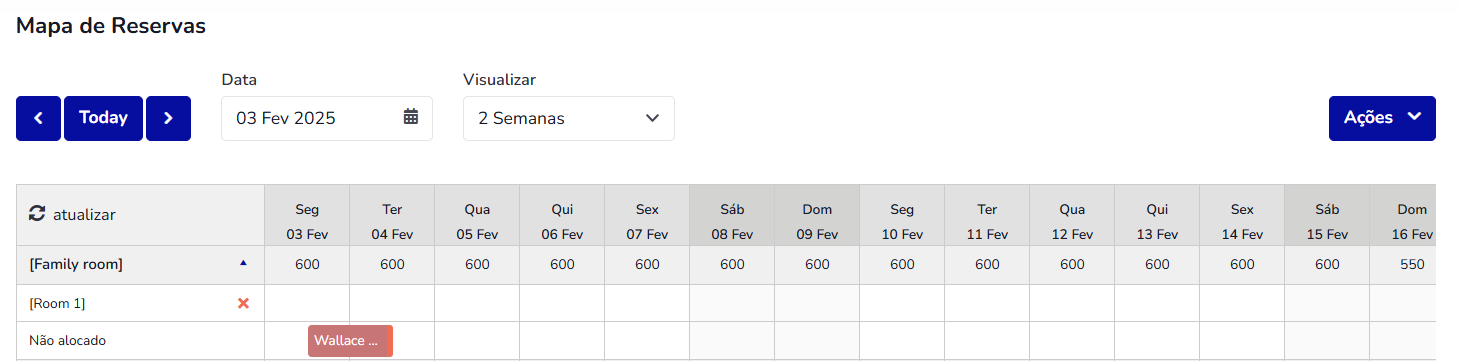Click the [Family room] row label
1459x361 pixels.
coord(76,265)
